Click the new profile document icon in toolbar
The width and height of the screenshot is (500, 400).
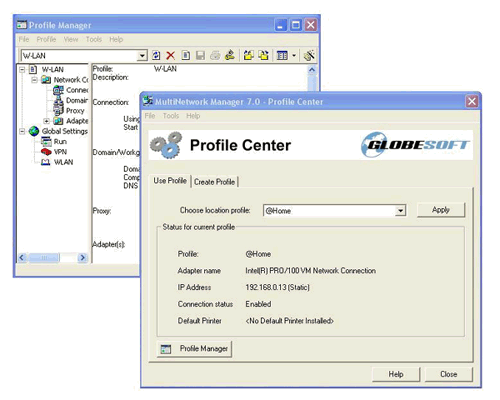(186, 55)
